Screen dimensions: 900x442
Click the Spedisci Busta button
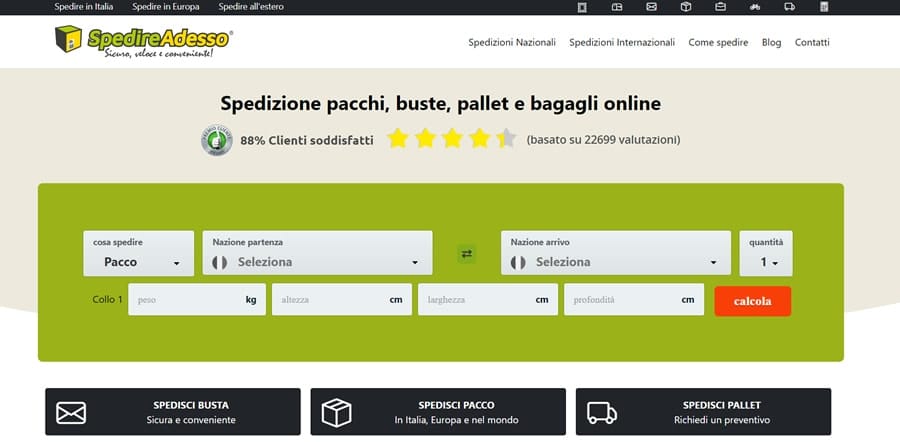click(173, 412)
